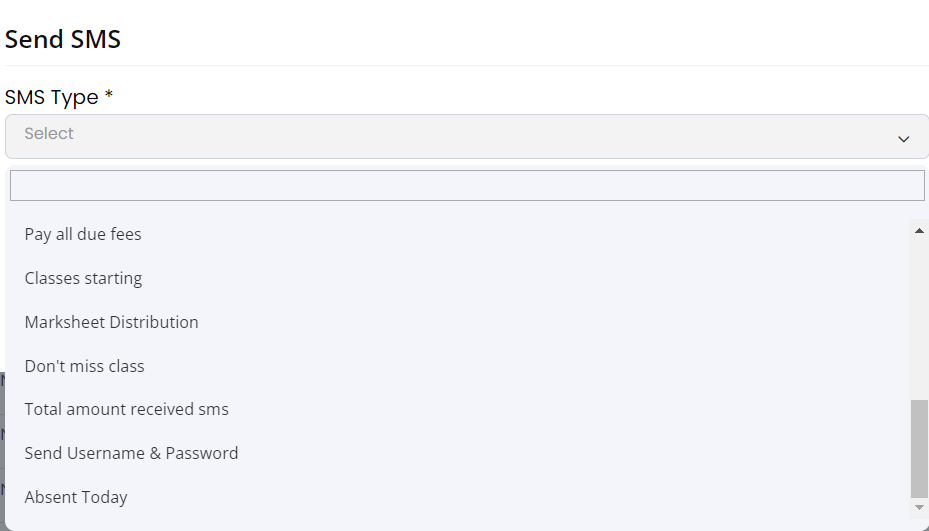Image resolution: width=929 pixels, height=531 pixels.
Task: Pick the Absent Today option
Action: coord(76,497)
